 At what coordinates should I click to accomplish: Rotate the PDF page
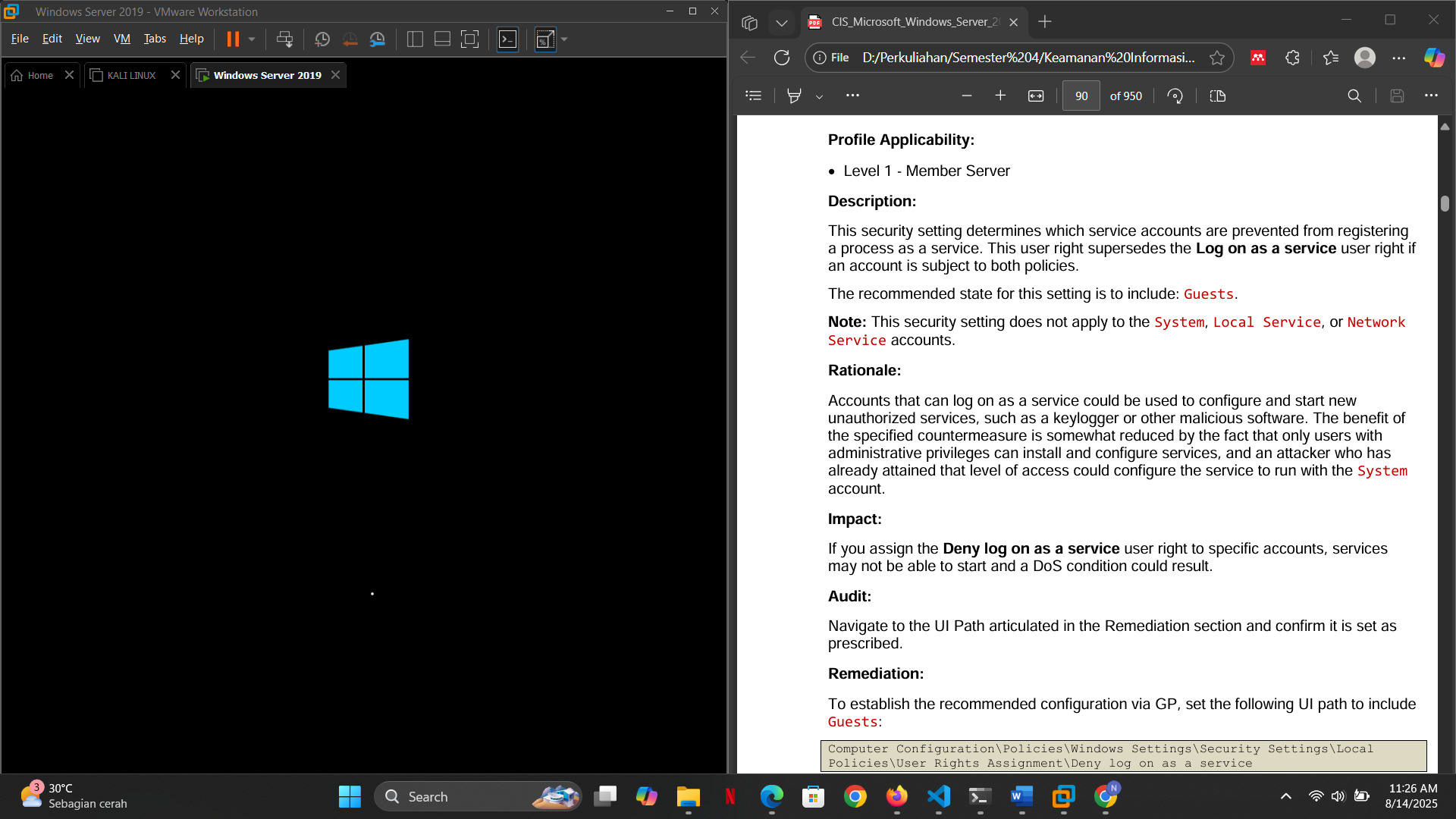[1175, 96]
